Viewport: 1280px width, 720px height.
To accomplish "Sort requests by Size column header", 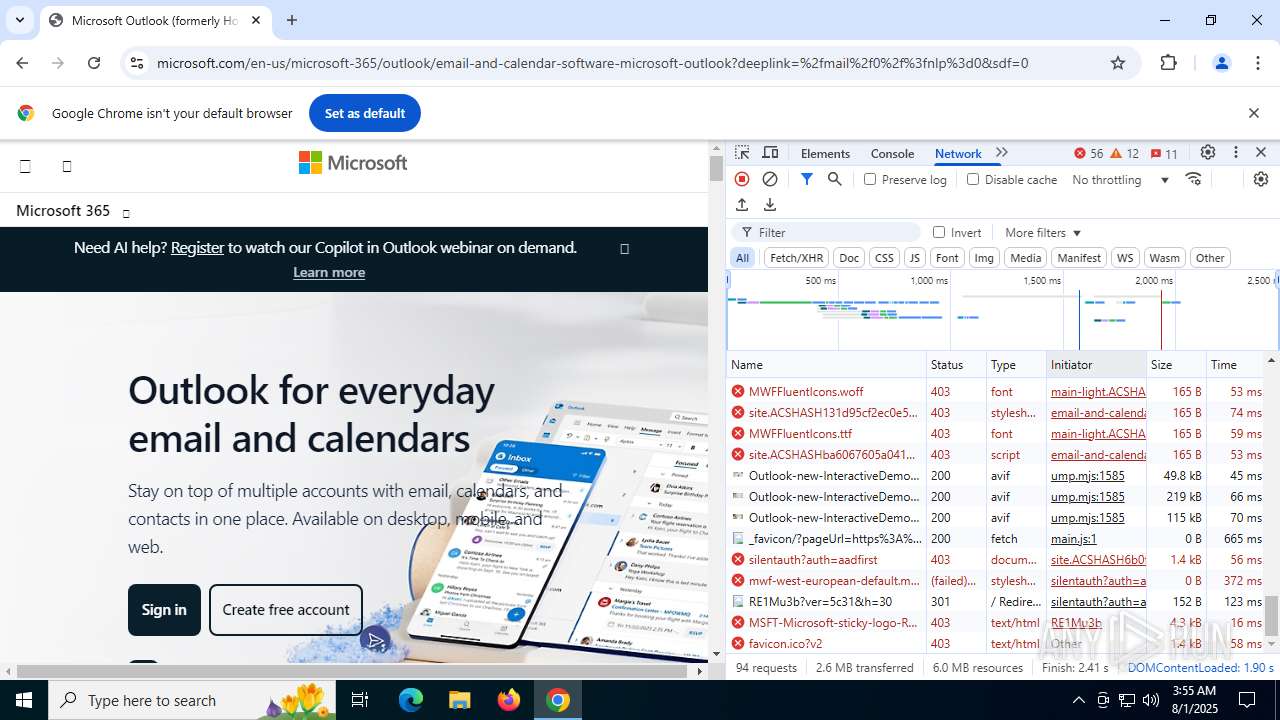I will click(1176, 365).
